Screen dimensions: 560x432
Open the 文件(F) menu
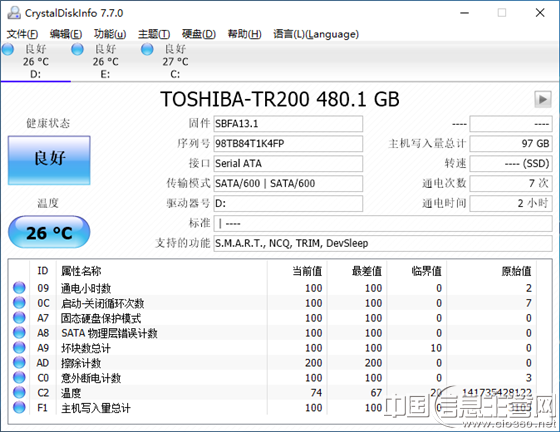(x=22, y=34)
